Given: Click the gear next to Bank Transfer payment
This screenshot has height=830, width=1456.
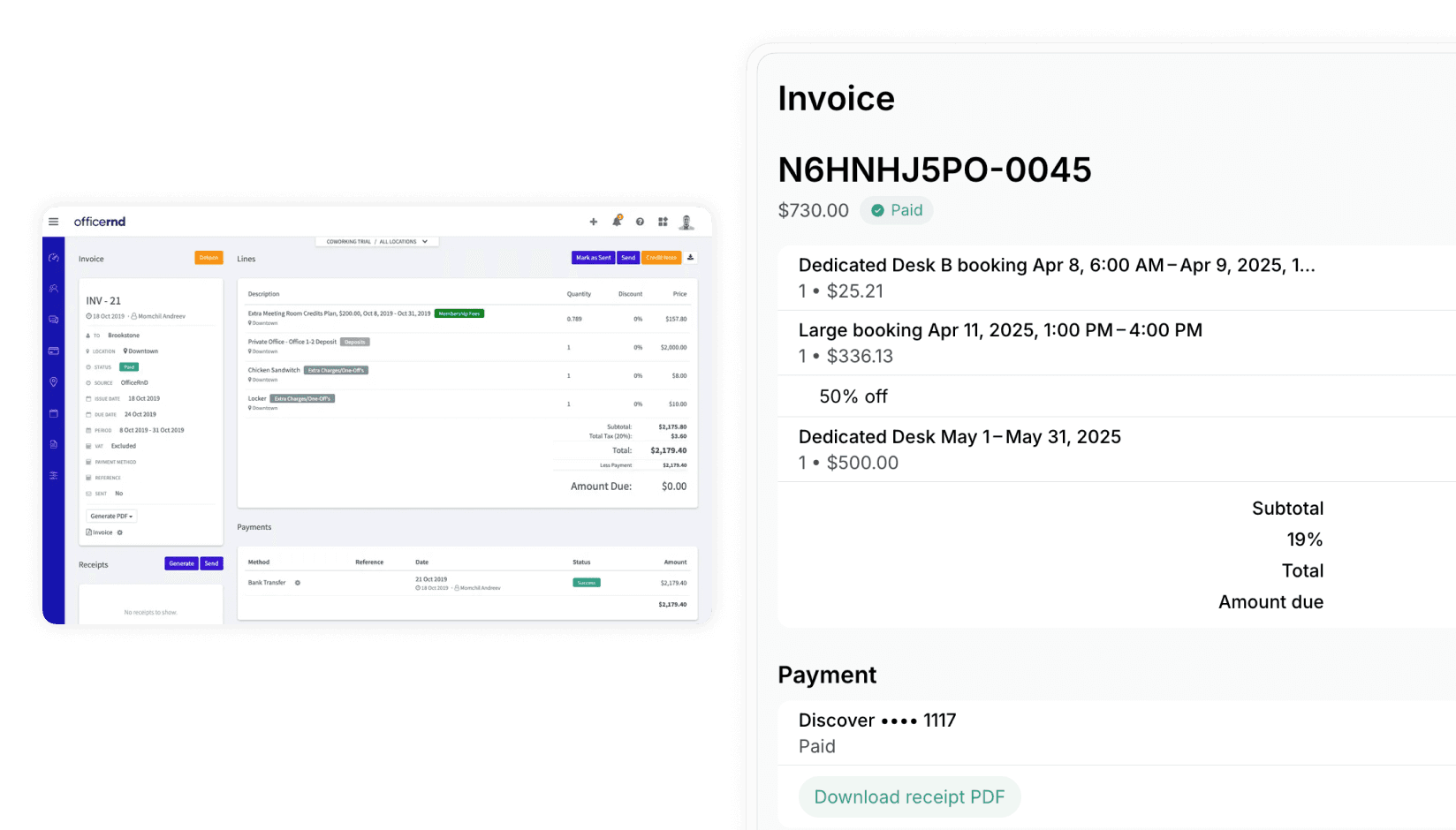Looking at the screenshot, I should click(299, 582).
